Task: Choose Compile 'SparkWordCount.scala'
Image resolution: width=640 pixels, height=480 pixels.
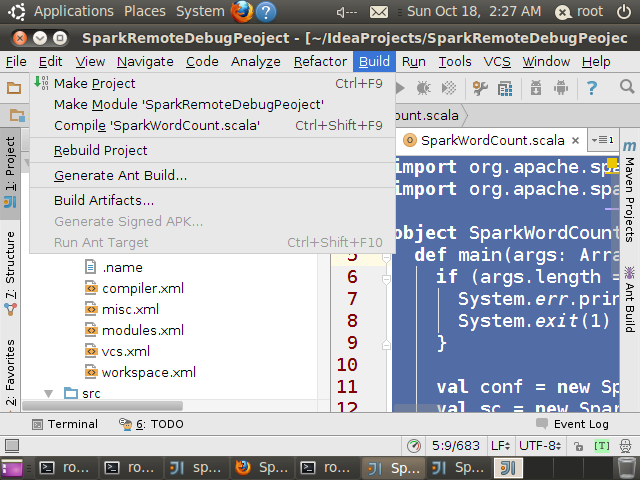Action: (212, 126)
